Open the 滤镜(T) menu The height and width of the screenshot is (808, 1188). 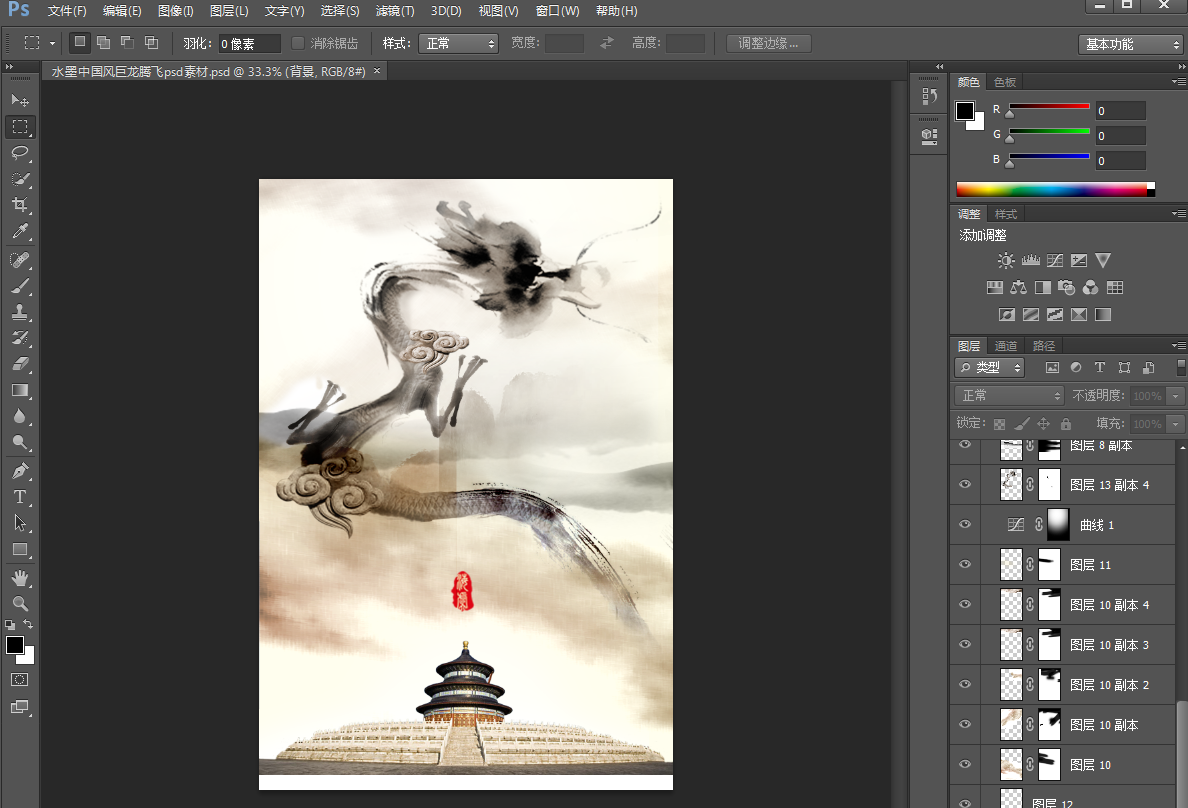coord(395,11)
